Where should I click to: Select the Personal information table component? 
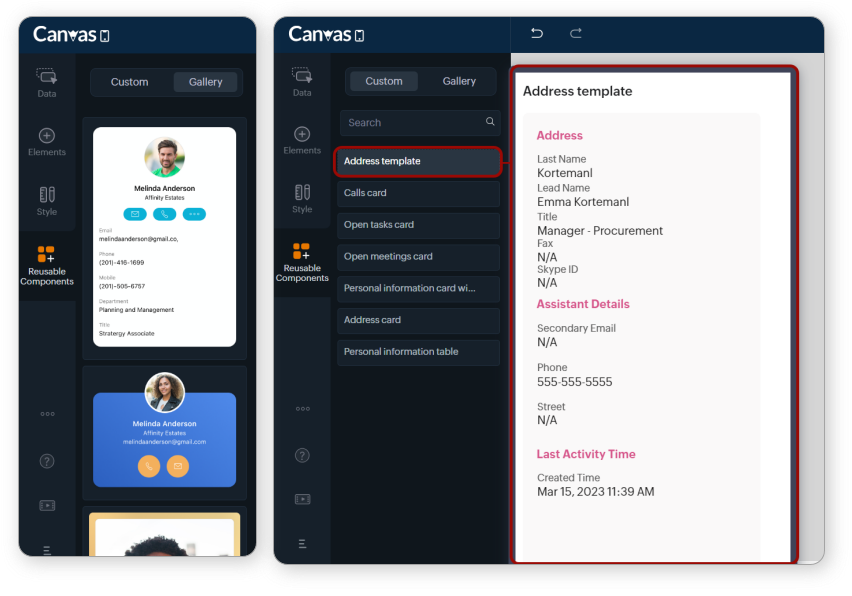coord(417,352)
